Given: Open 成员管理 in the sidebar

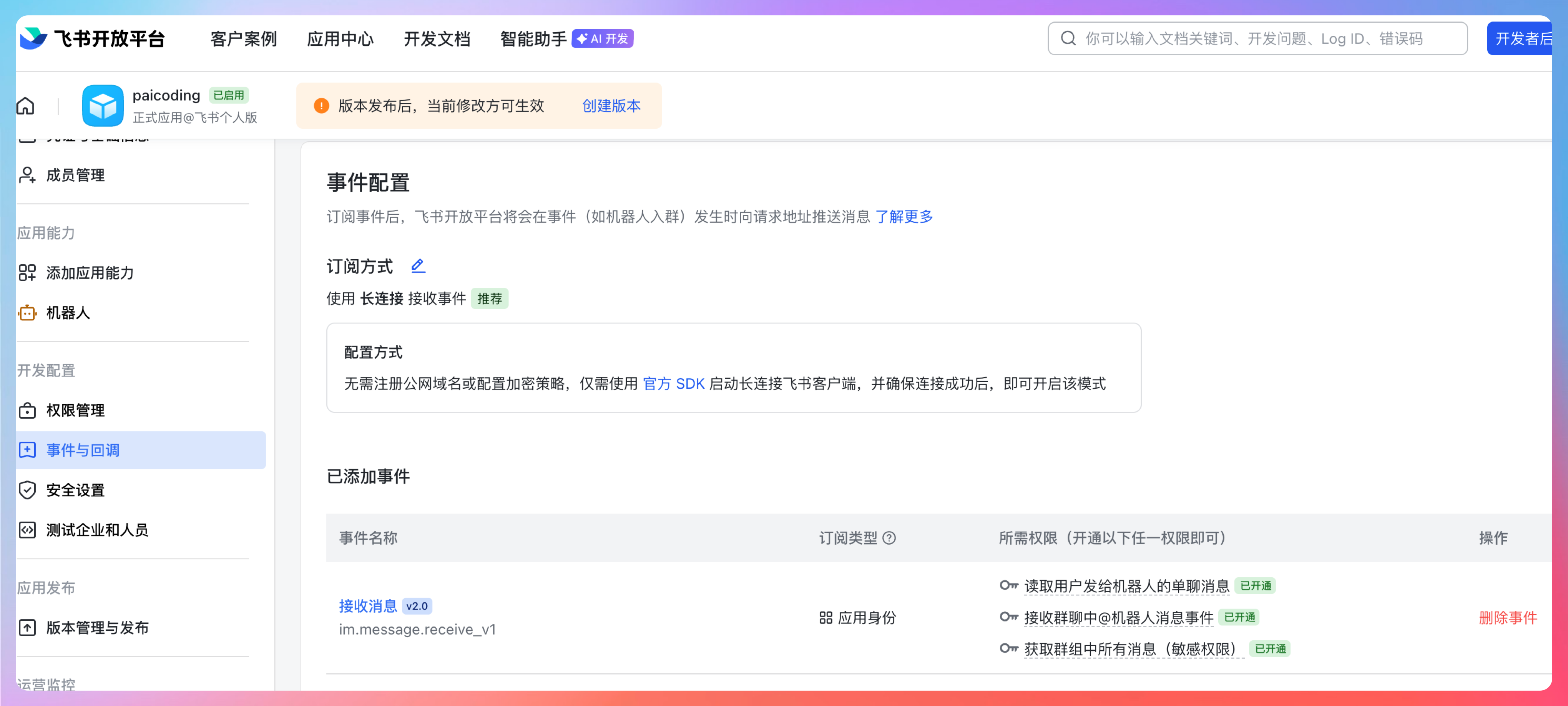Looking at the screenshot, I should [x=75, y=175].
